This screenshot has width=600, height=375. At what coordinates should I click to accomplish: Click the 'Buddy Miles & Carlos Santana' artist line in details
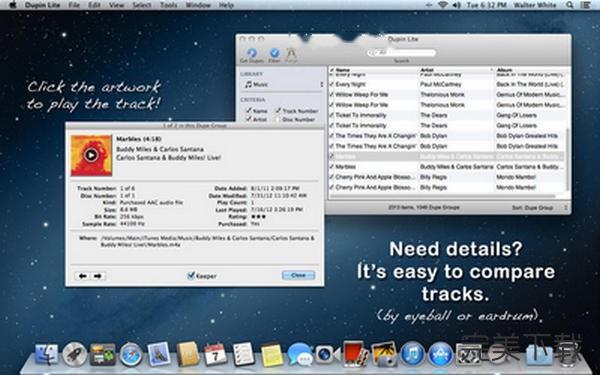(x=160, y=149)
